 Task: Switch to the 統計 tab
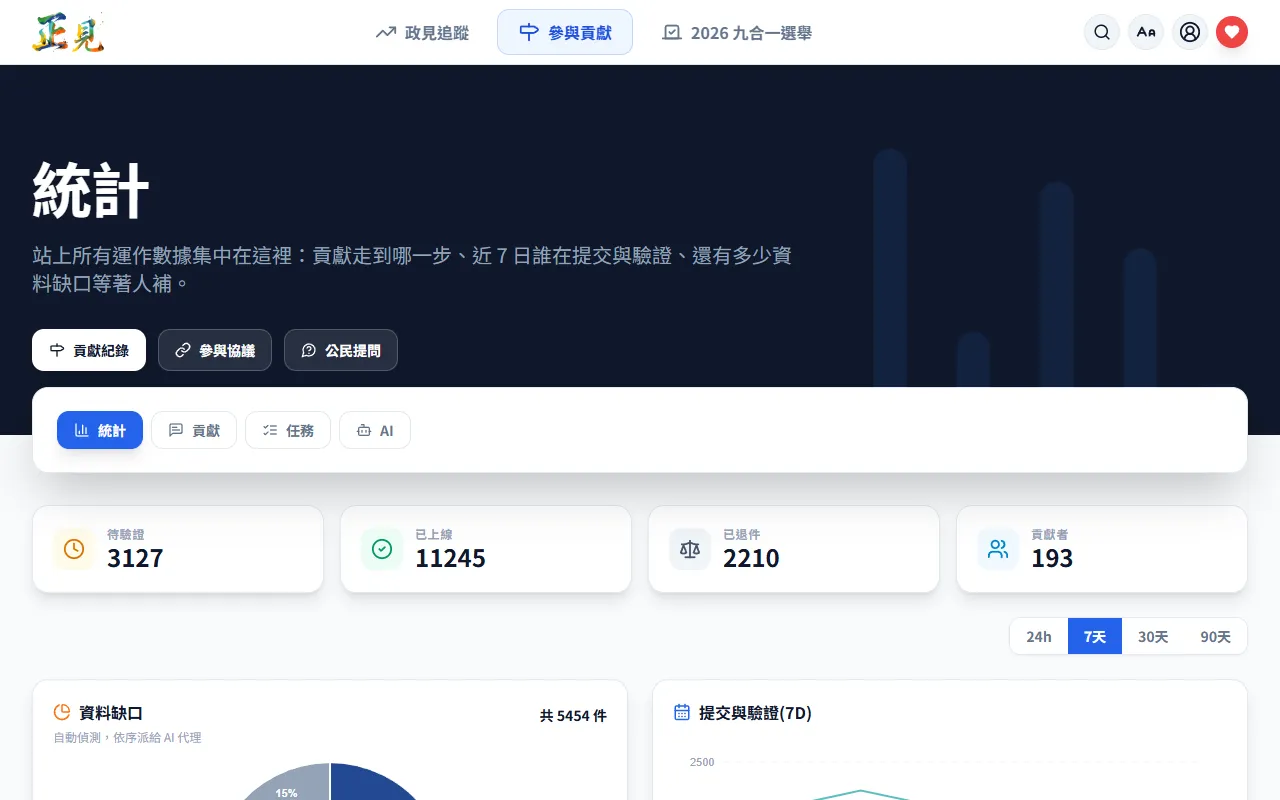click(x=100, y=430)
